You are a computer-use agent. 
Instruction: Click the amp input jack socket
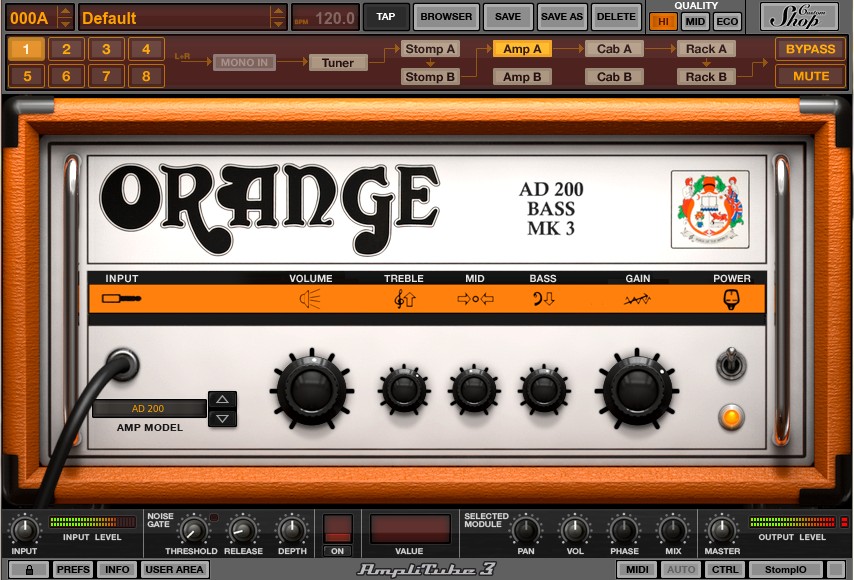(x=123, y=364)
